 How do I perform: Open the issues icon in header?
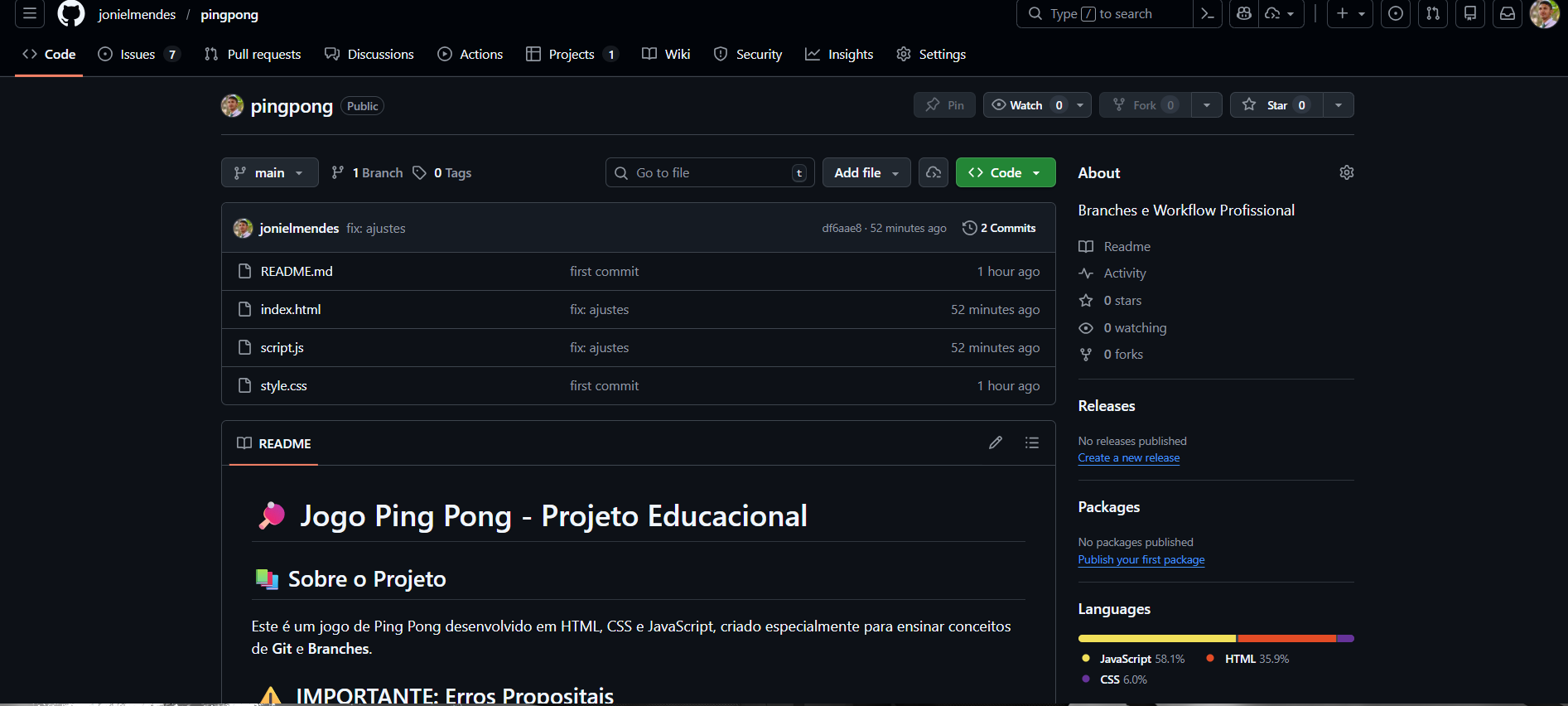[x=1396, y=14]
